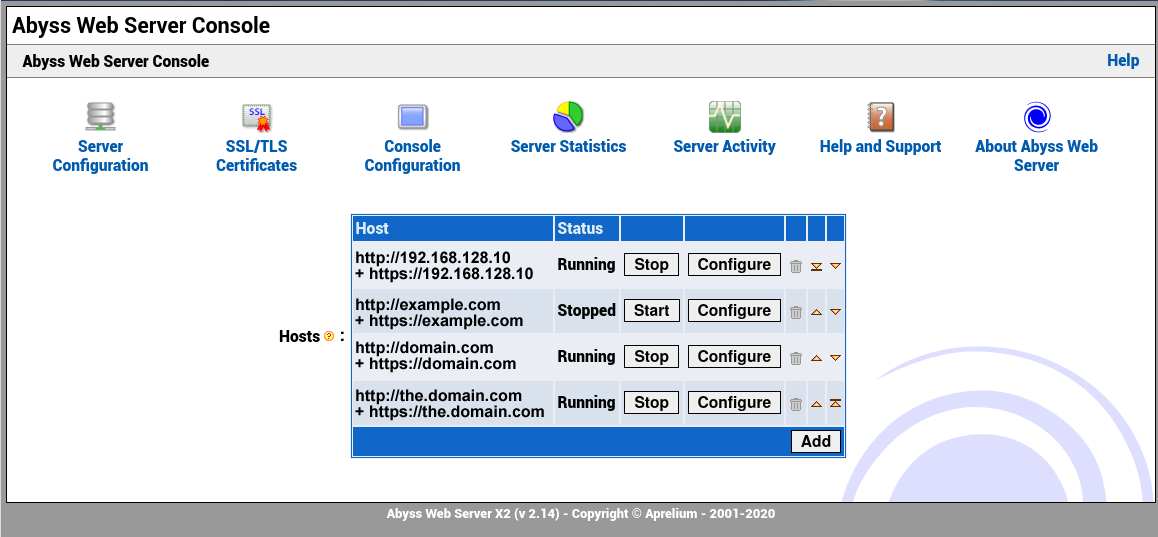Move domain.com host down one position
The width and height of the screenshot is (1158, 537).
pyautogui.click(x=835, y=358)
